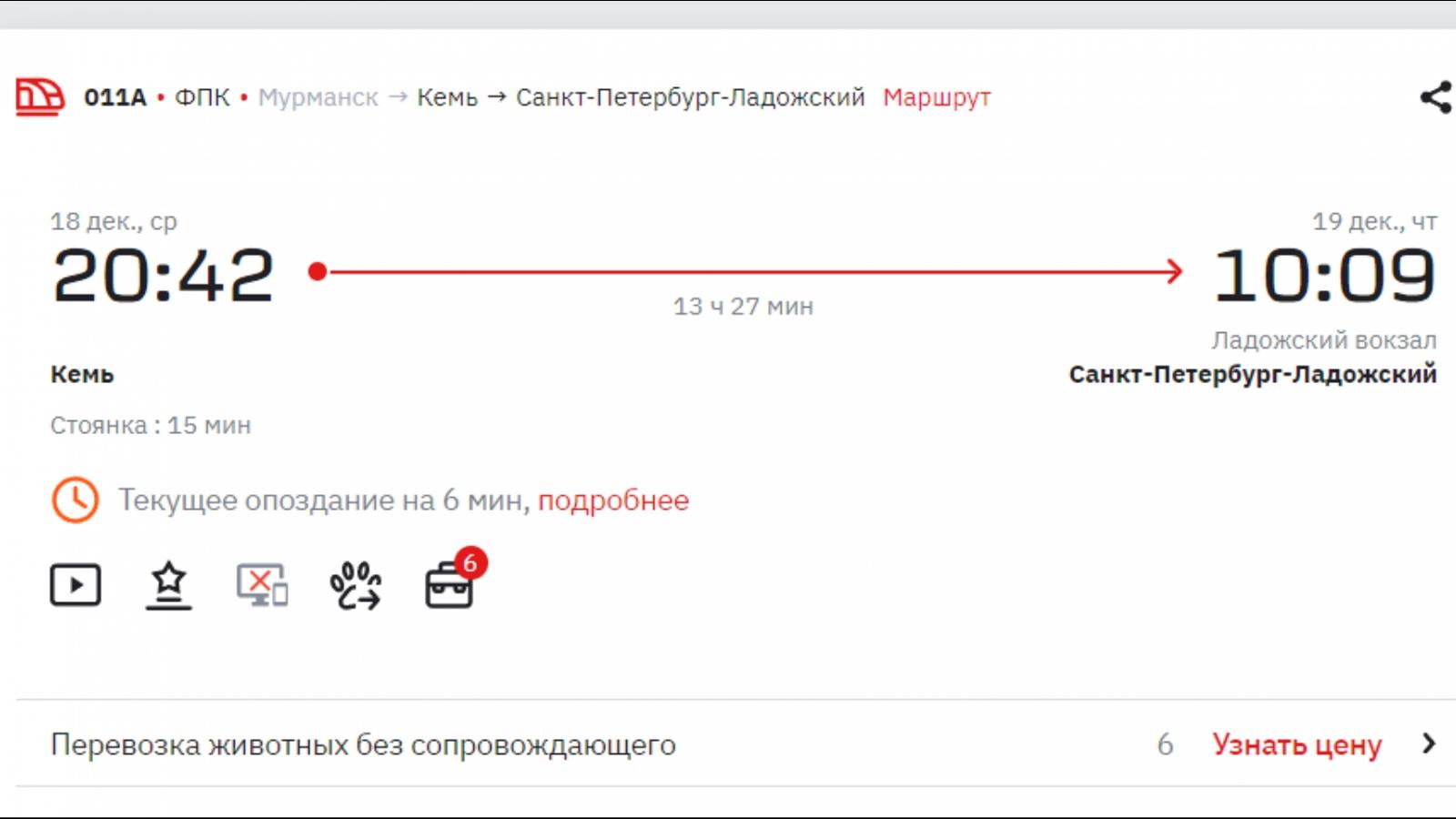Click the star rating service icon
This screenshot has width=1456, height=819.
coord(168,585)
